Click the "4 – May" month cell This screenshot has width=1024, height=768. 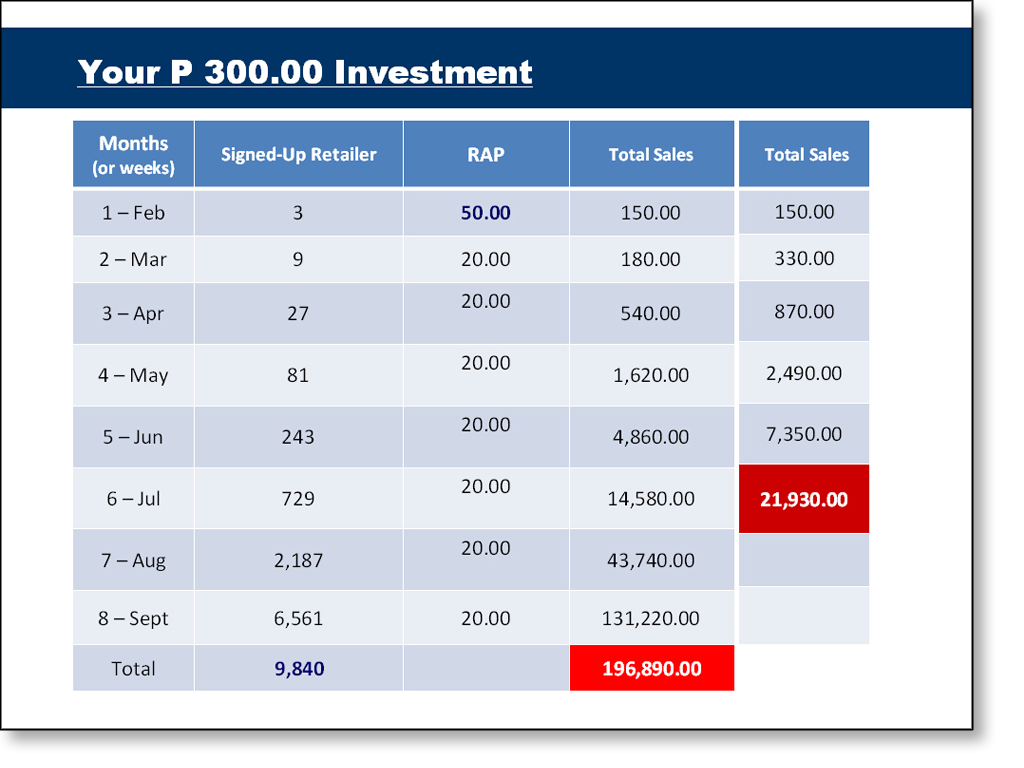tap(133, 376)
